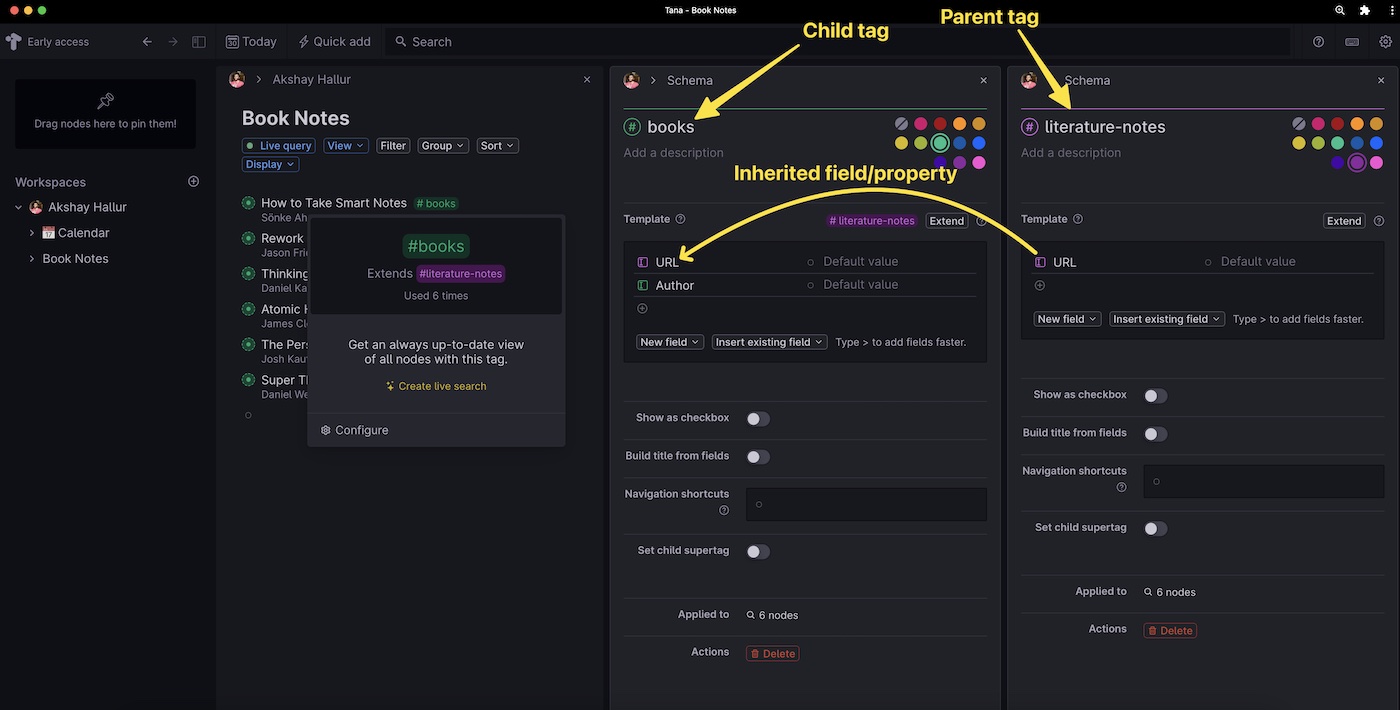Click the add workspace plus icon
The height and width of the screenshot is (710, 1400).
point(193,182)
